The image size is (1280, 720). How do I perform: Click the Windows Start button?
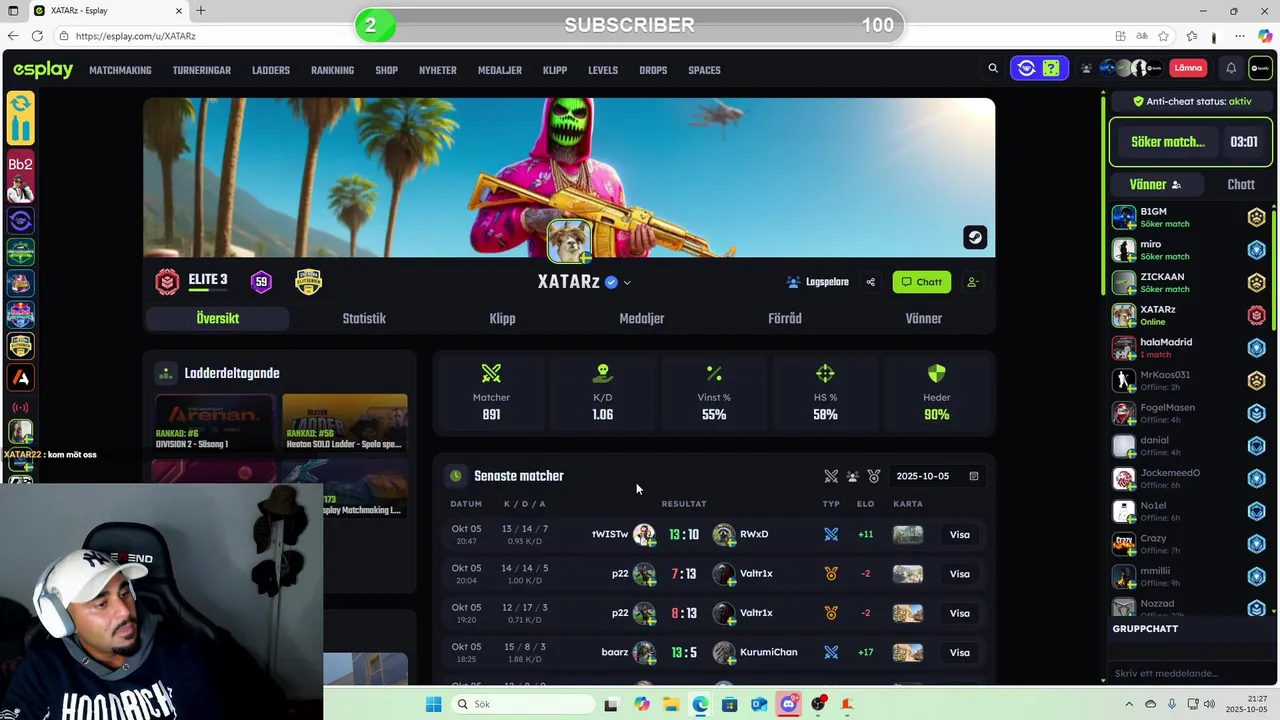point(433,704)
